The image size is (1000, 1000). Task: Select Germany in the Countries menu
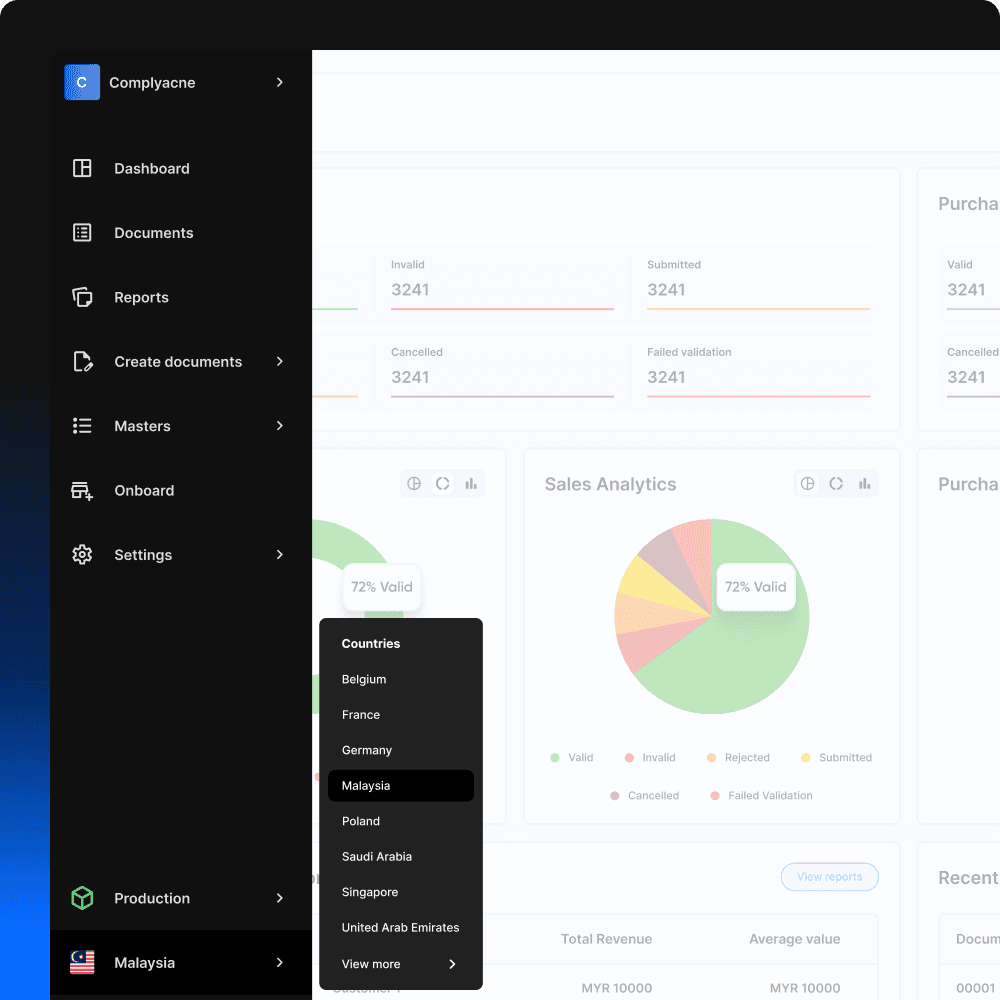click(x=366, y=750)
